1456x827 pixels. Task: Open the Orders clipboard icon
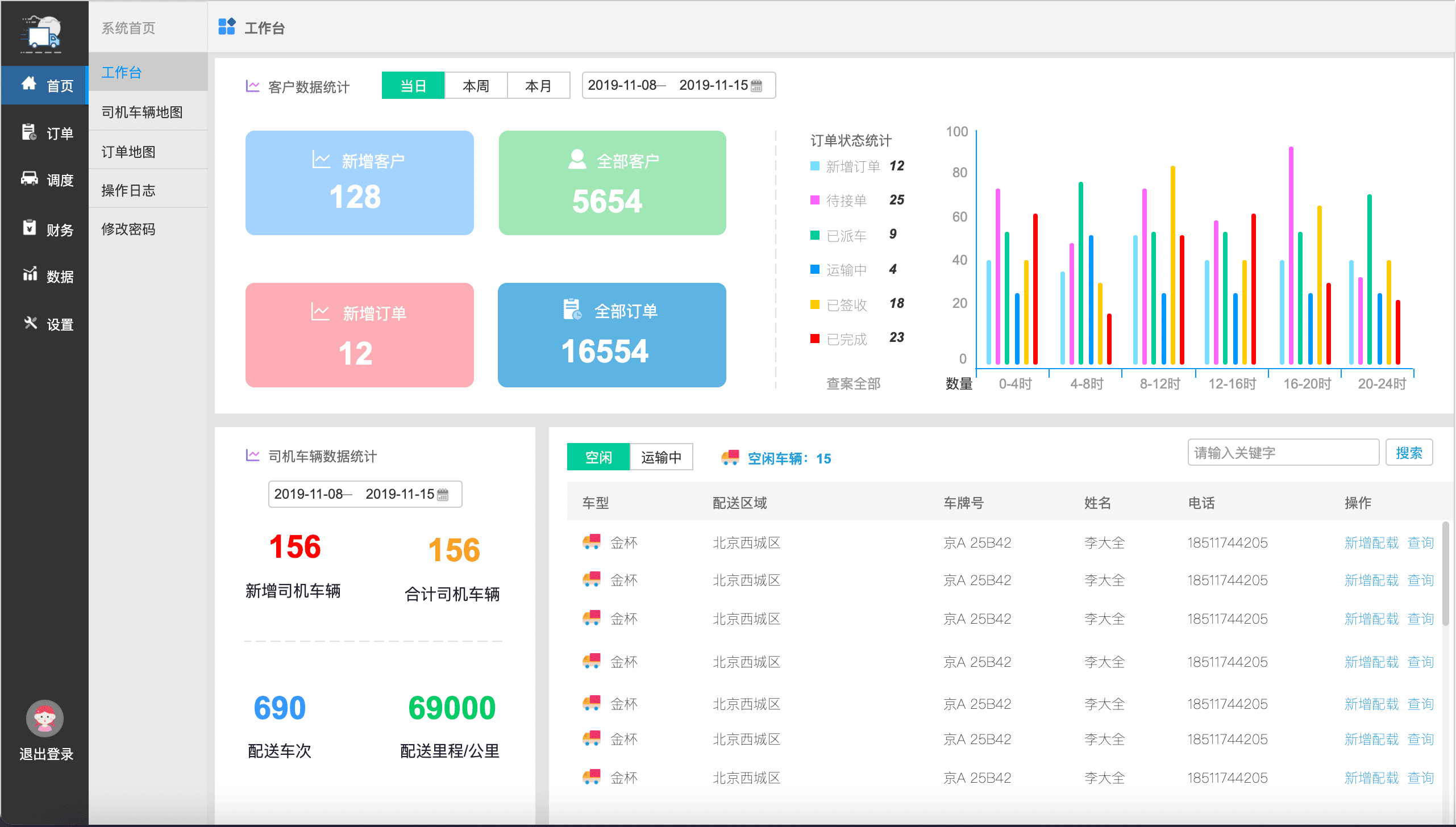pos(28,132)
